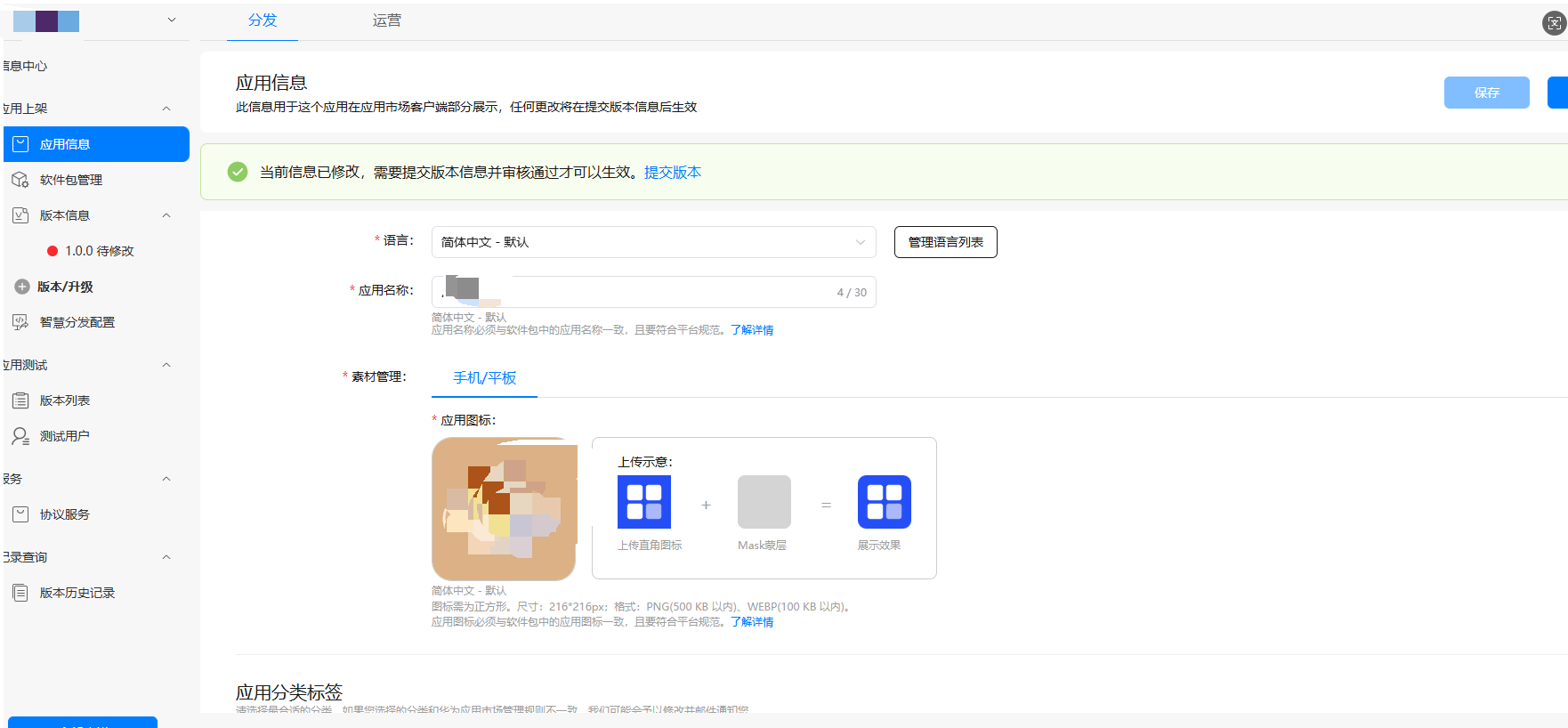1568x728 pixels.
Task: Click the 提交版本 link
Action: pos(672,173)
